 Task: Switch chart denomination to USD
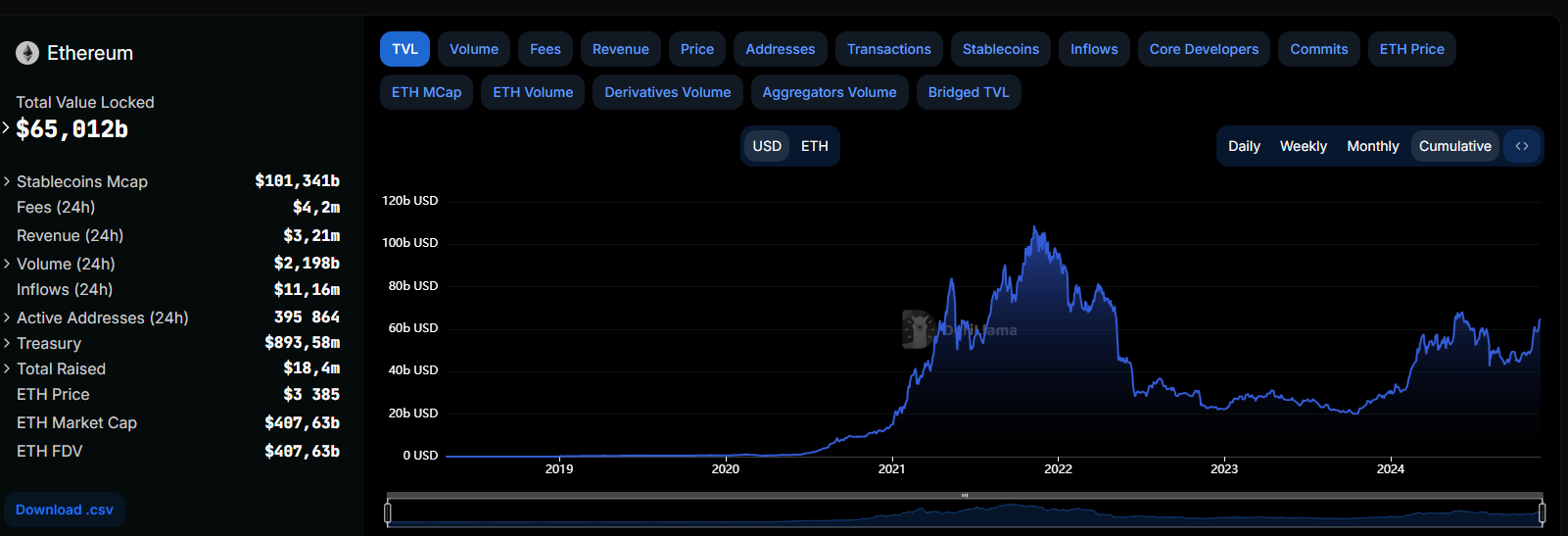[767, 146]
